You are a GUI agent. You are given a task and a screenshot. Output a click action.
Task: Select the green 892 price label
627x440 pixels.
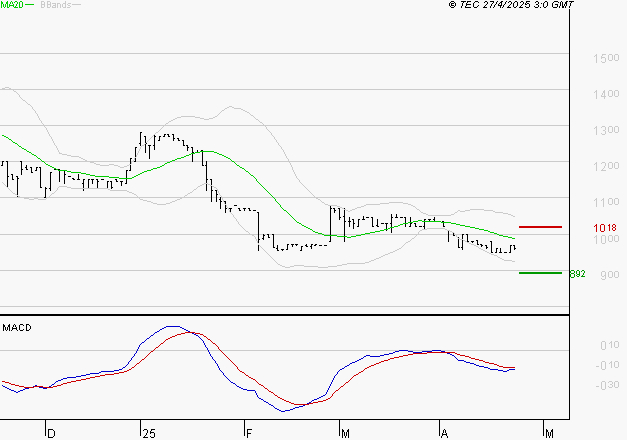click(x=577, y=273)
